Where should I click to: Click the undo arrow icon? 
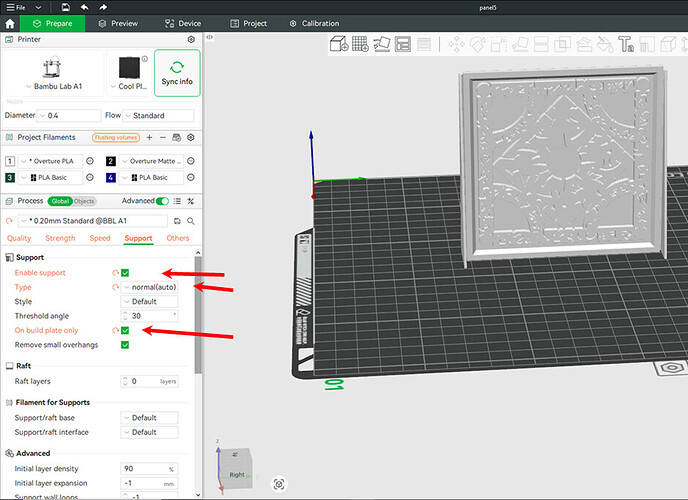coord(85,7)
